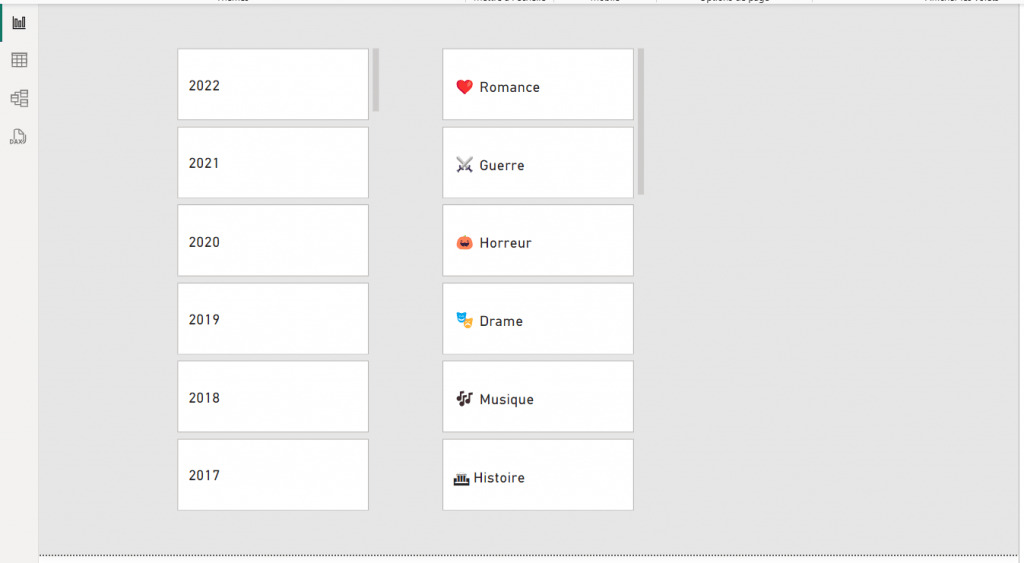The height and width of the screenshot is (563, 1024).
Task: Filter by the Histoire genre tile
Action: coord(538,475)
